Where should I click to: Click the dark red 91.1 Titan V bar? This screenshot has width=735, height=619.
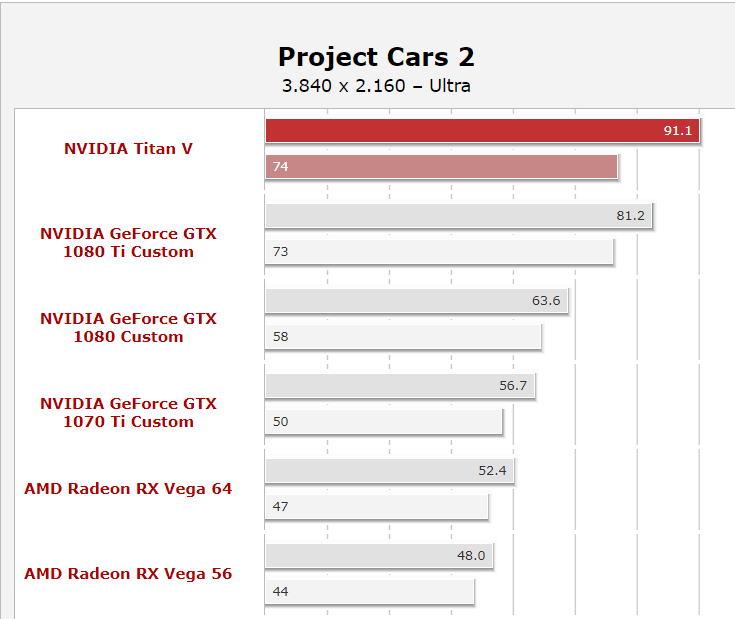pyautogui.click(x=482, y=131)
